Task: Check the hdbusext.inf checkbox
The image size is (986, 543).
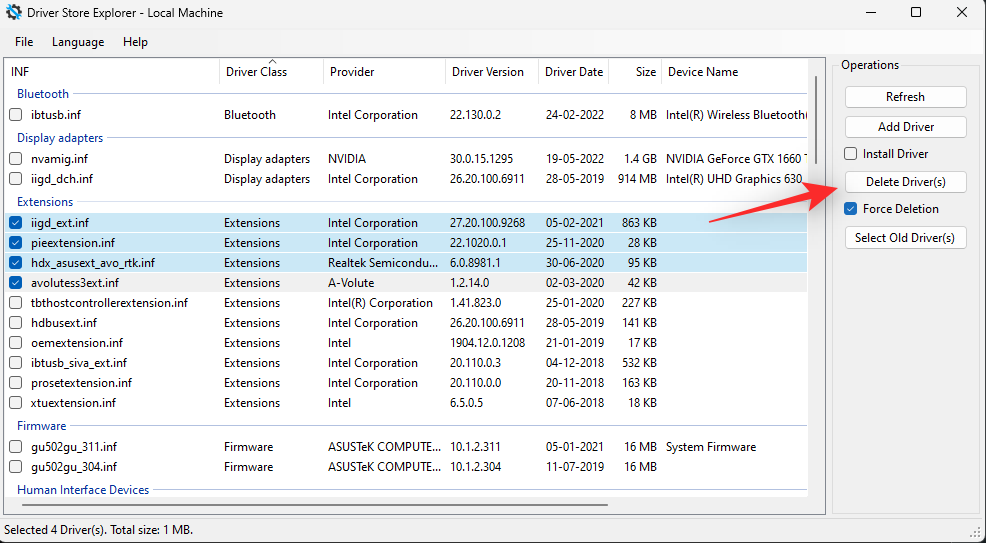Action: click(x=16, y=323)
